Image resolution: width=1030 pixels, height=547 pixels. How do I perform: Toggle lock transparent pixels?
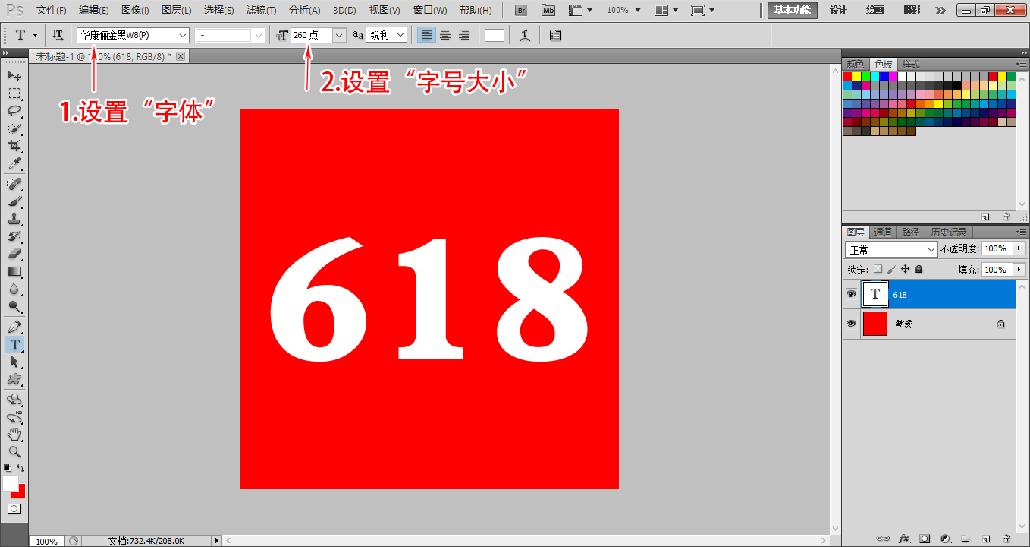878,269
